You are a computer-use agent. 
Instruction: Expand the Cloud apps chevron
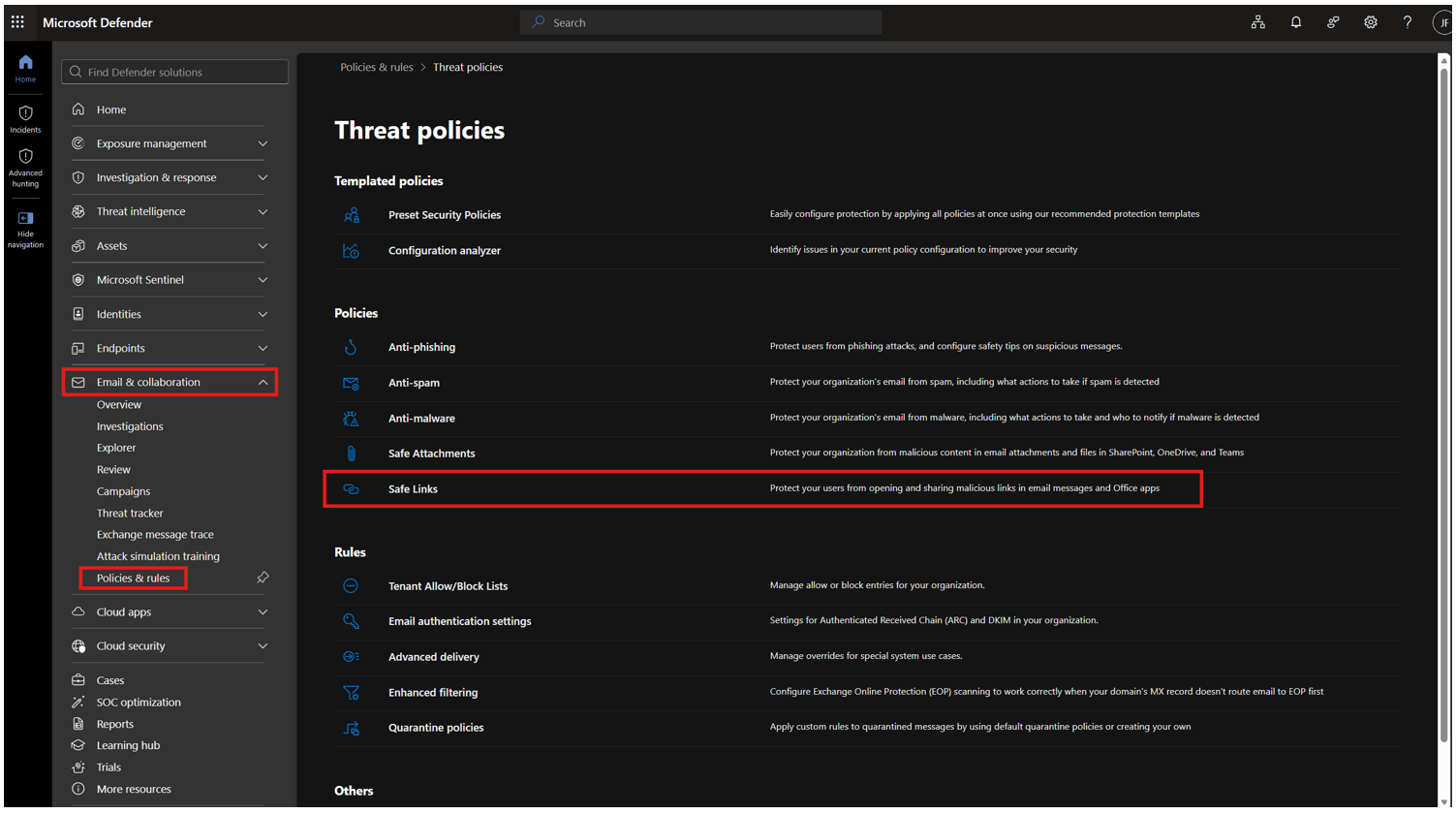pyautogui.click(x=263, y=612)
